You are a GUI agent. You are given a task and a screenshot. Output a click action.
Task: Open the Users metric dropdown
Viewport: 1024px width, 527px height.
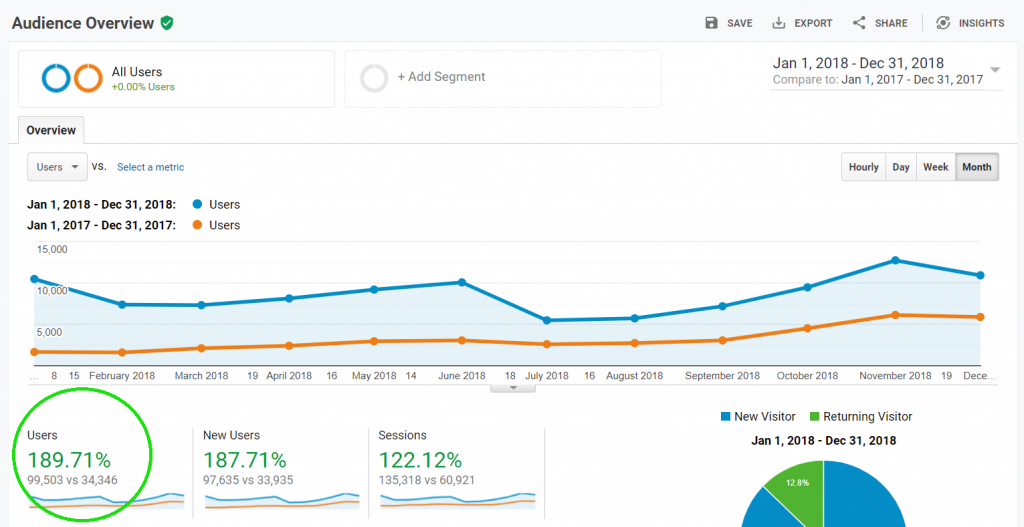click(57, 167)
